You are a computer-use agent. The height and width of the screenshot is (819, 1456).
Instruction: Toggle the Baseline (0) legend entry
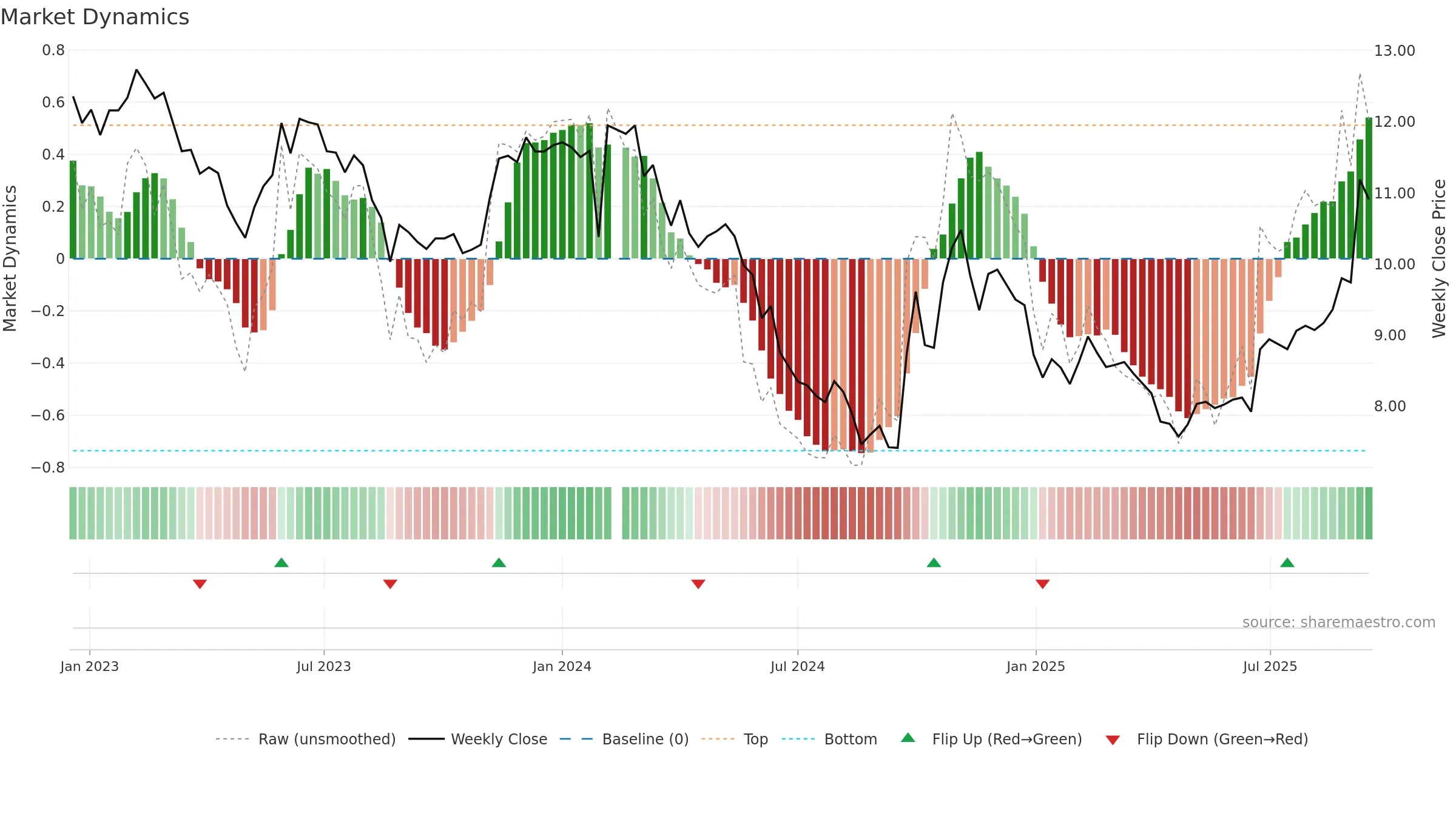(x=624, y=739)
